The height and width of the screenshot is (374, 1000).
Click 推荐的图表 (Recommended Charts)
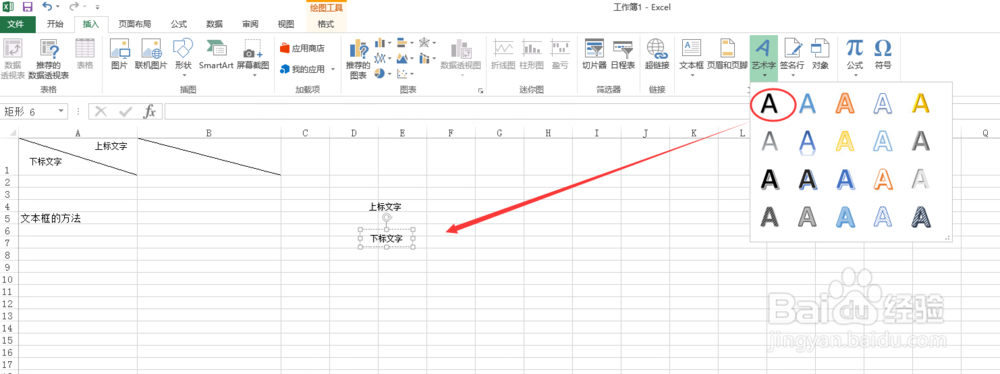[358, 59]
